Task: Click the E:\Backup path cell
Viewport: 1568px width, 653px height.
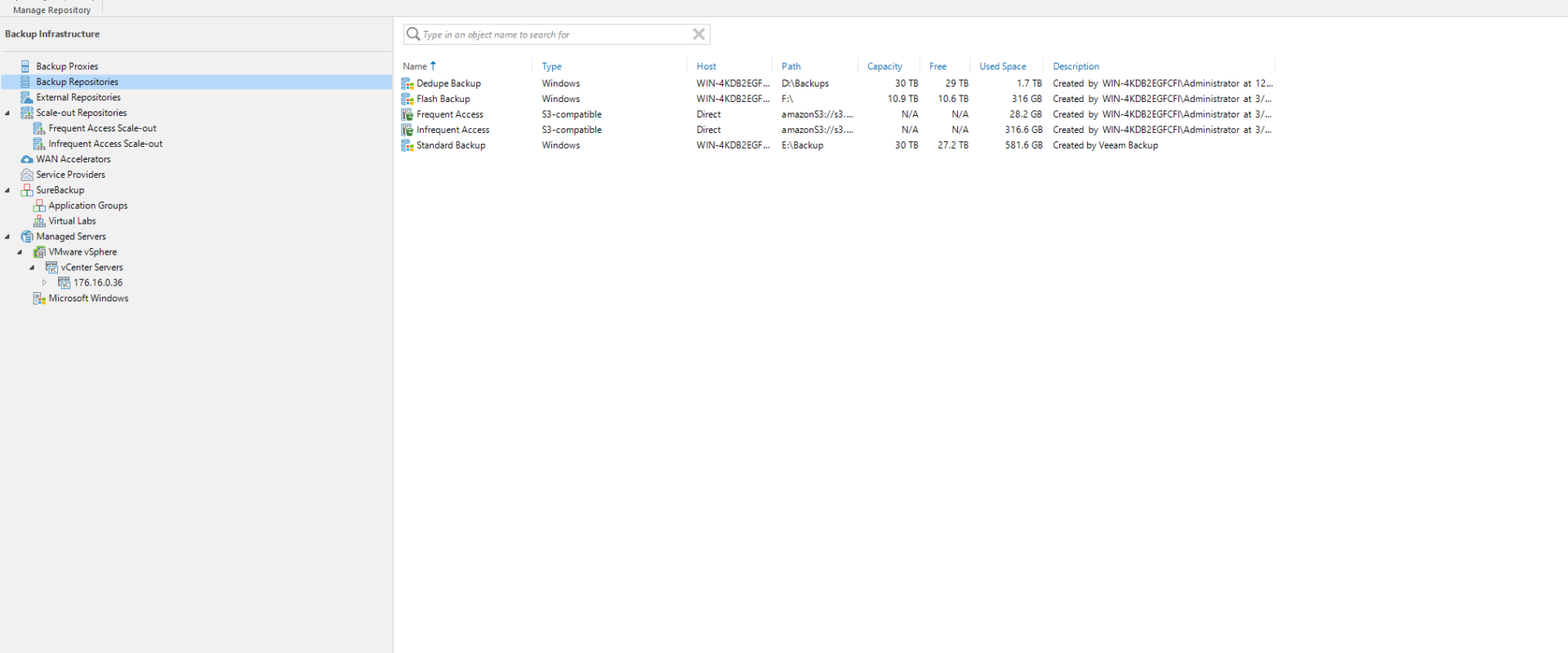Action: (x=803, y=145)
